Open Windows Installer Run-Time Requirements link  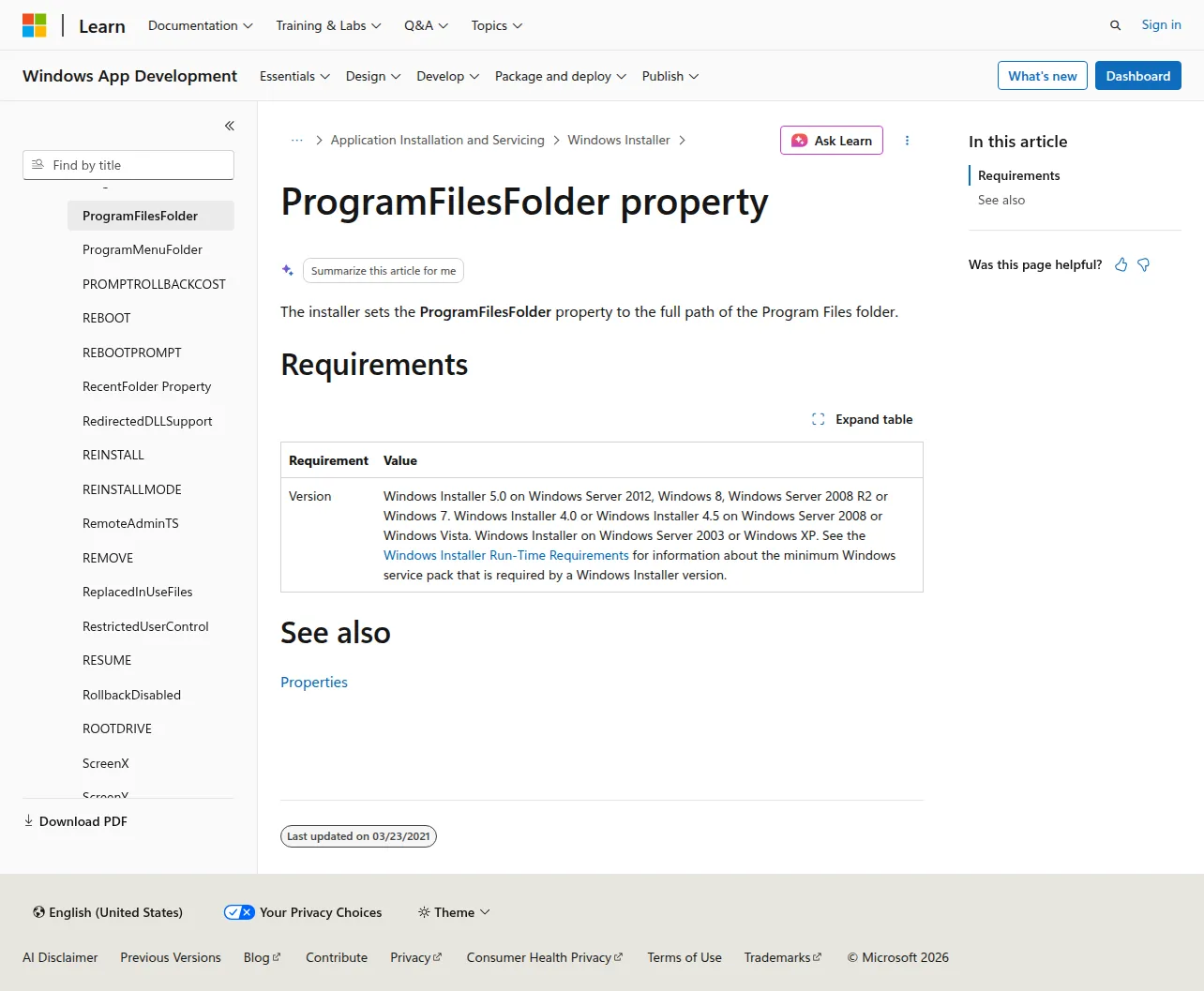click(506, 555)
